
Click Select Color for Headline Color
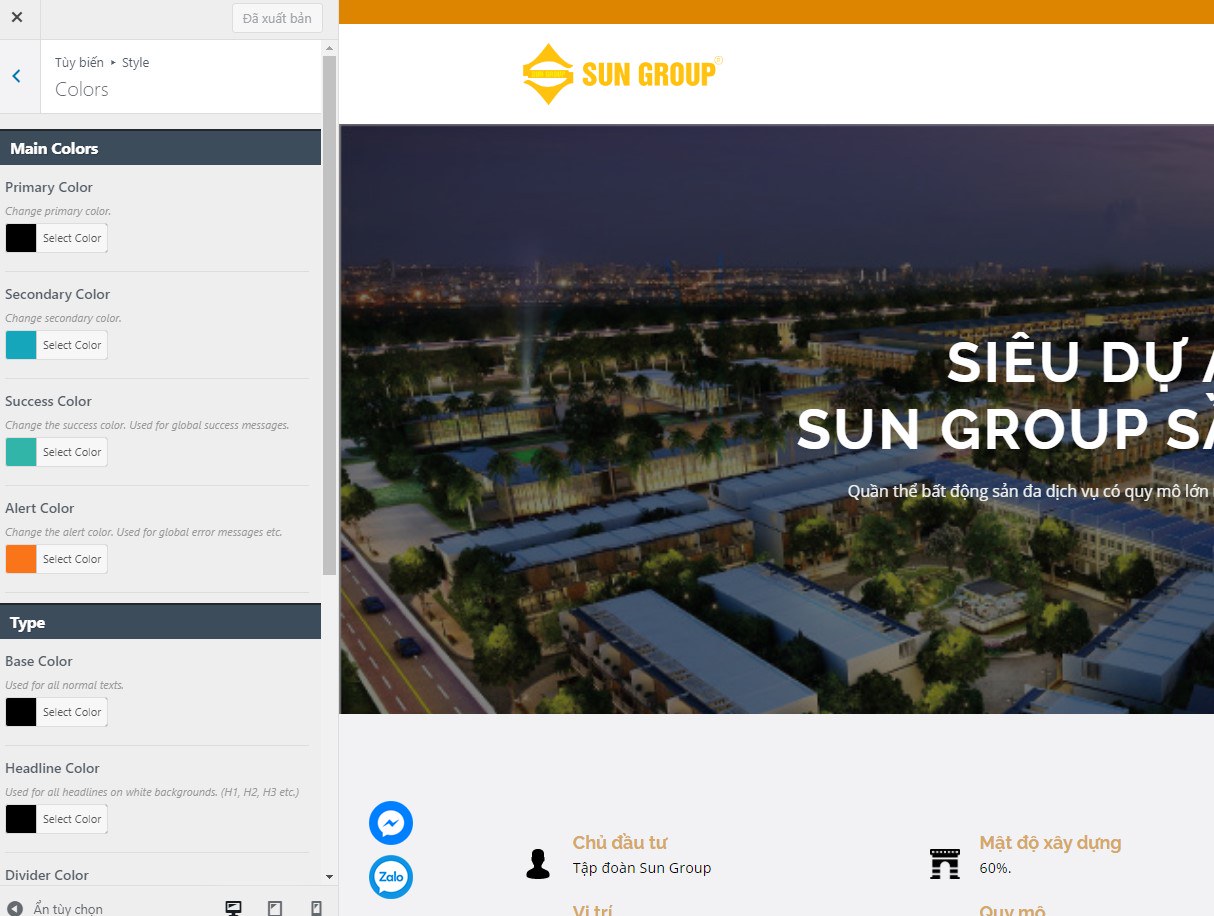pyautogui.click(x=72, y=819)
